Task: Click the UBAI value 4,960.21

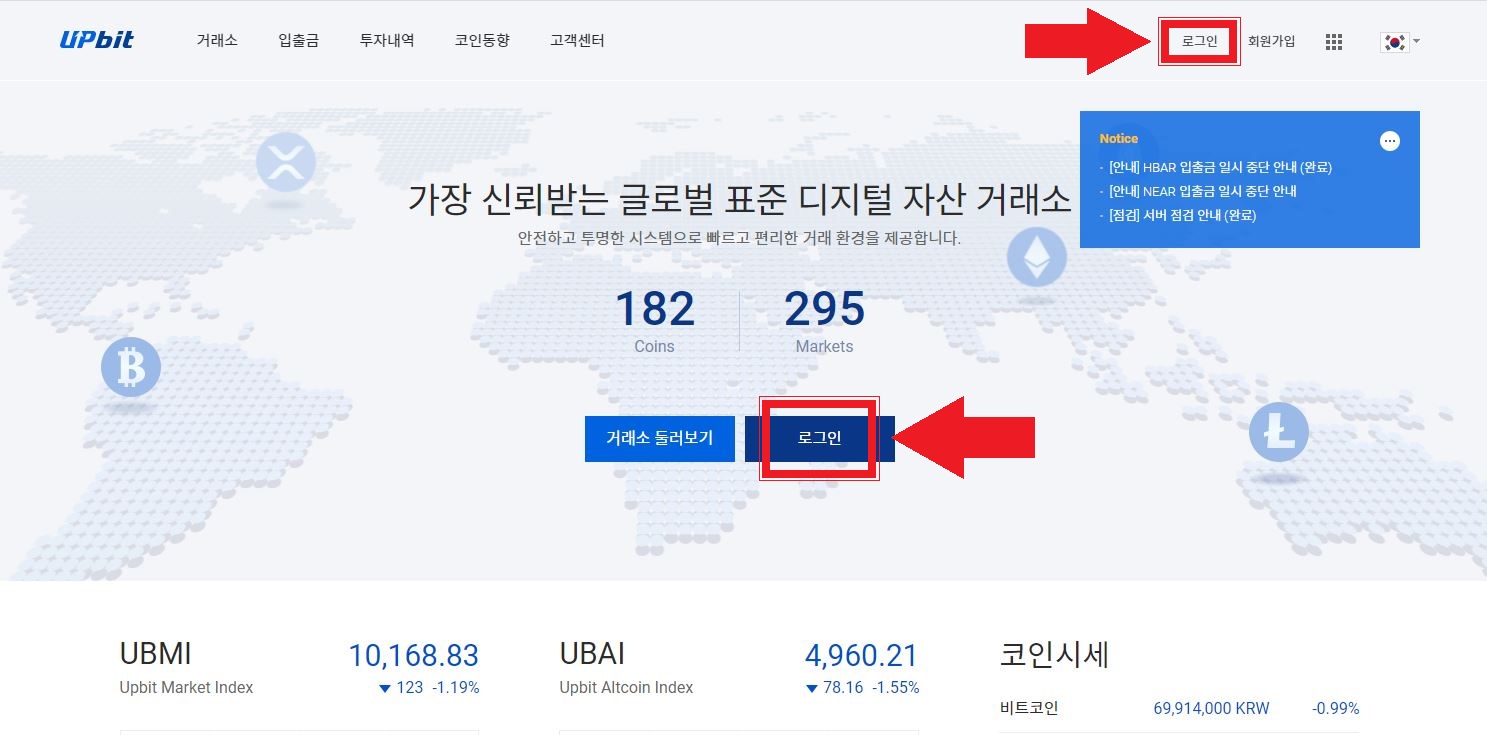Action: pos(861,656)
